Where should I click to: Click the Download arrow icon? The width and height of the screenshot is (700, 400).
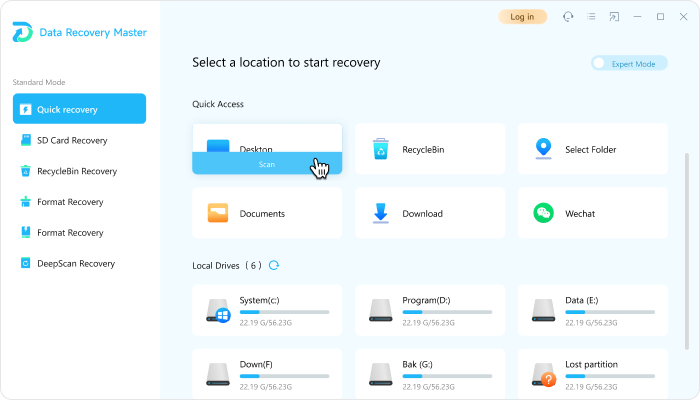click(380, 213)
